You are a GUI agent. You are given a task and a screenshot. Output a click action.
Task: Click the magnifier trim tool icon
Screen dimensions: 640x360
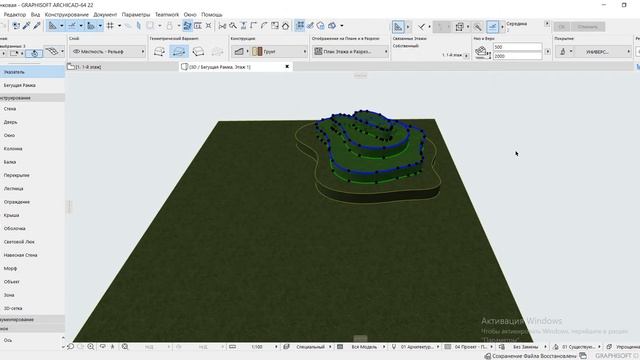tap(233, 26)
